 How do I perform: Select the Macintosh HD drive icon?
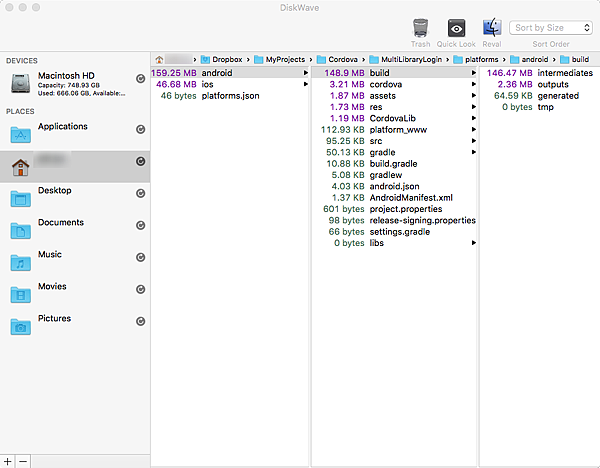(x=21, y=81)
